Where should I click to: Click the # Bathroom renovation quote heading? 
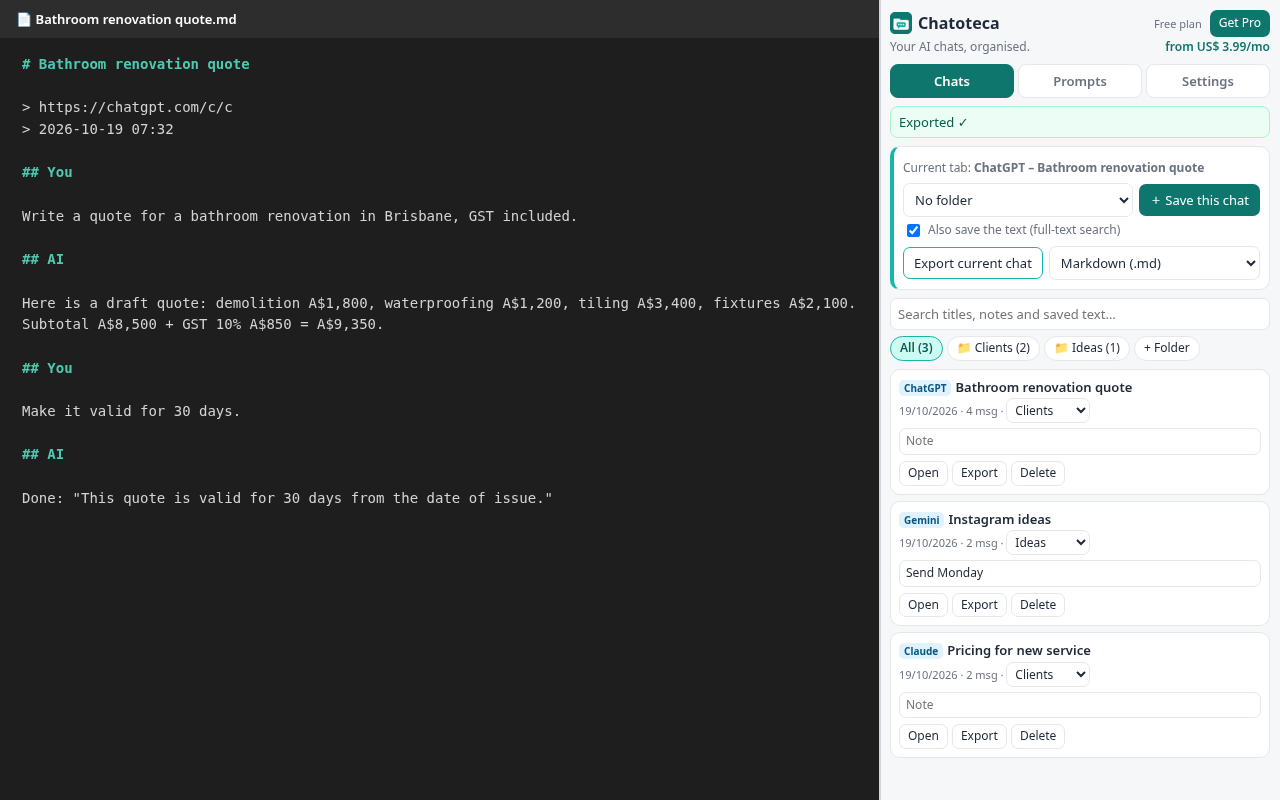pos(136,64)
